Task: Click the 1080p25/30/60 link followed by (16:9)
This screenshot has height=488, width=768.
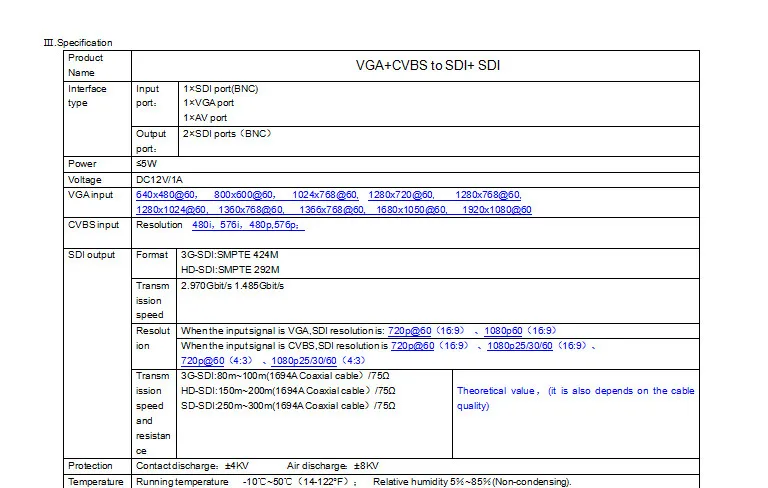Action: pyautogui.click(x=521, y=345)
